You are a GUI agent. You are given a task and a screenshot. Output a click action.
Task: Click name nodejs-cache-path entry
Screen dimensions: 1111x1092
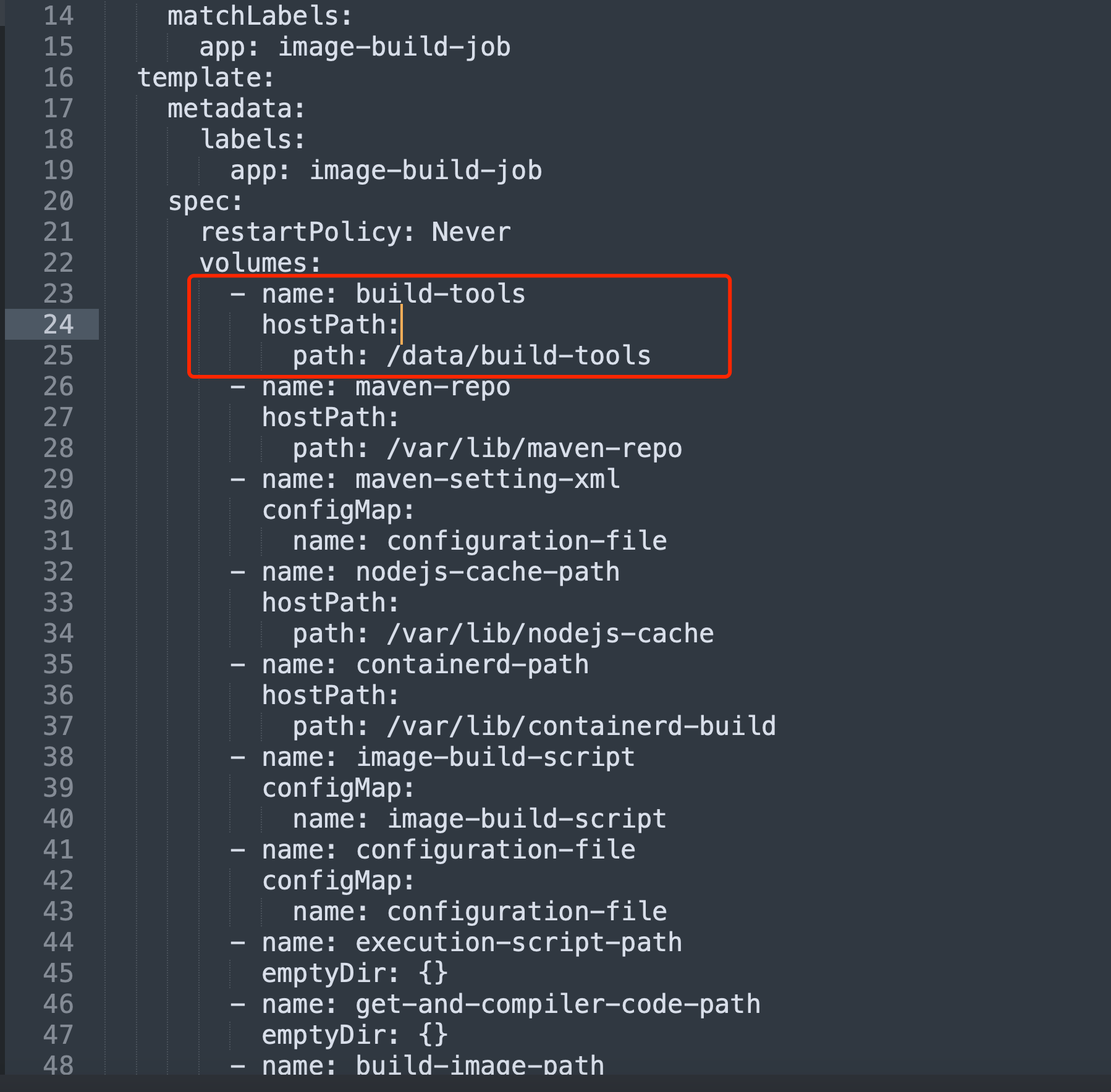tap(441, 572)
